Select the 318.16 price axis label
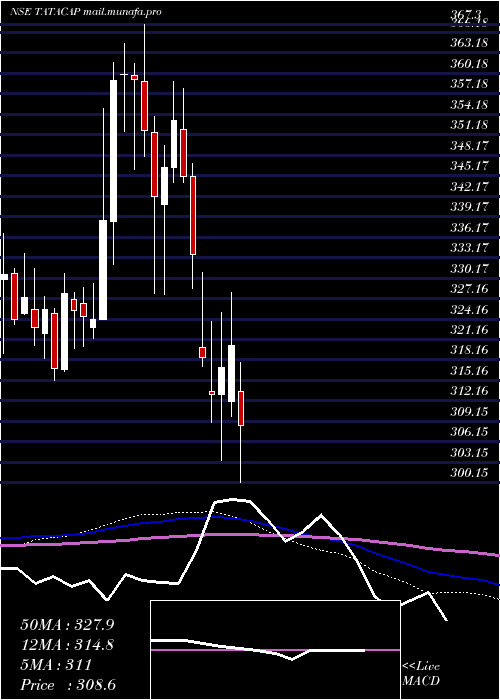The image size is (500, 700). (469, 350)
